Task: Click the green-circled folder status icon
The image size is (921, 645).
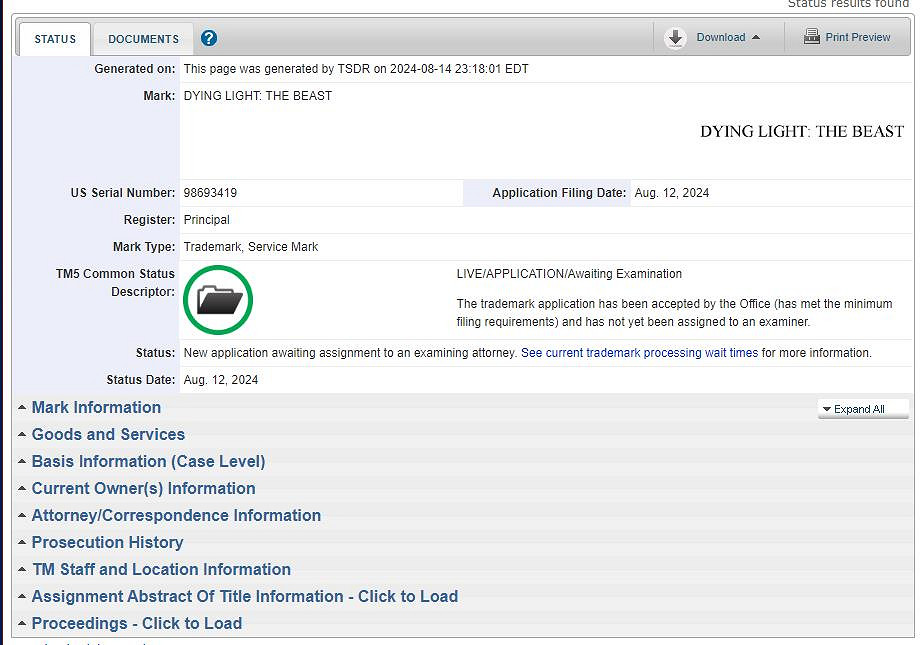Action: click(219, 299)
